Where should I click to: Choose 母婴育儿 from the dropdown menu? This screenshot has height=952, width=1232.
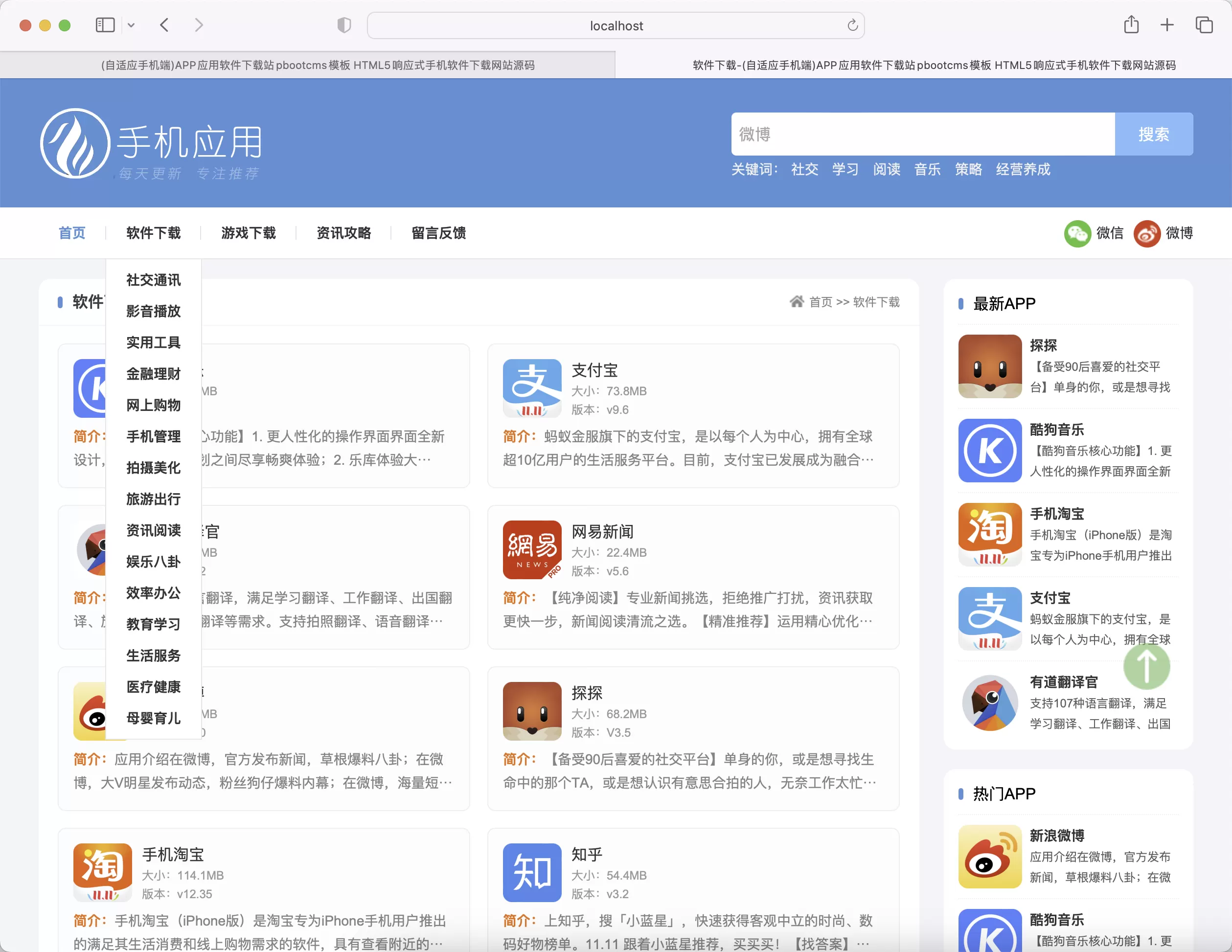(x=154, y=718)
